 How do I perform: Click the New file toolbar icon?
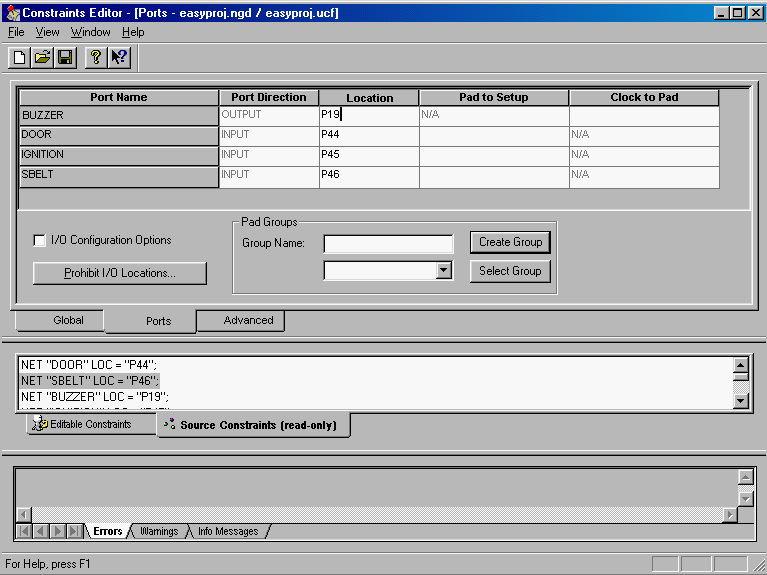19,57
